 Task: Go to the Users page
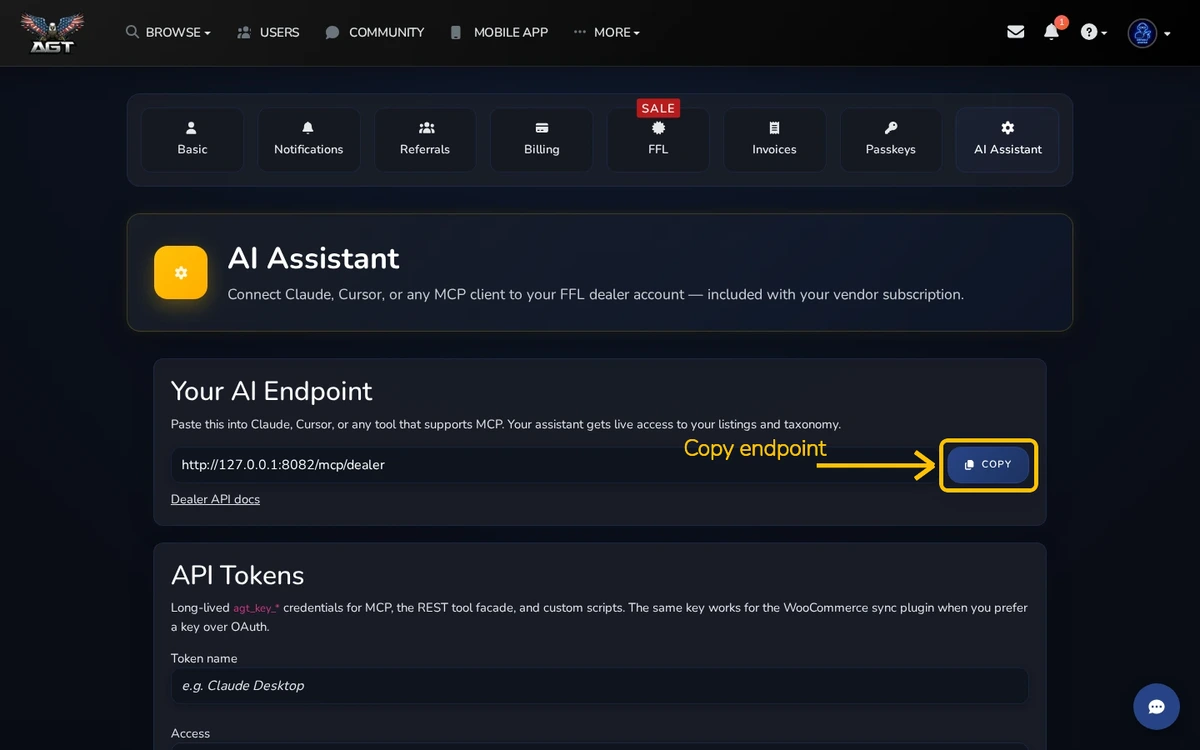(268, 32)
